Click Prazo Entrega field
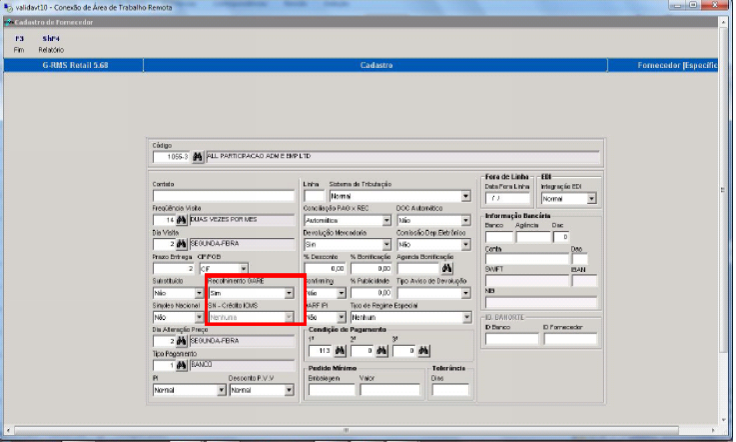The image size is (736, 442). (174, 269)
